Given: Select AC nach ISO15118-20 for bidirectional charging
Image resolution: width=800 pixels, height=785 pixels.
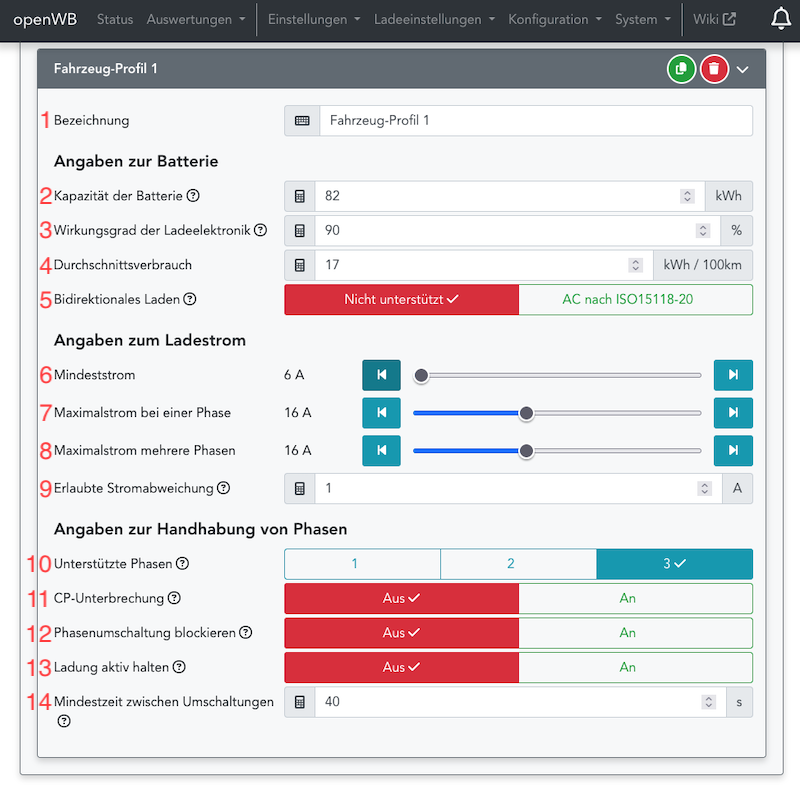Looking at the screenshot, I should click(635, 299).
